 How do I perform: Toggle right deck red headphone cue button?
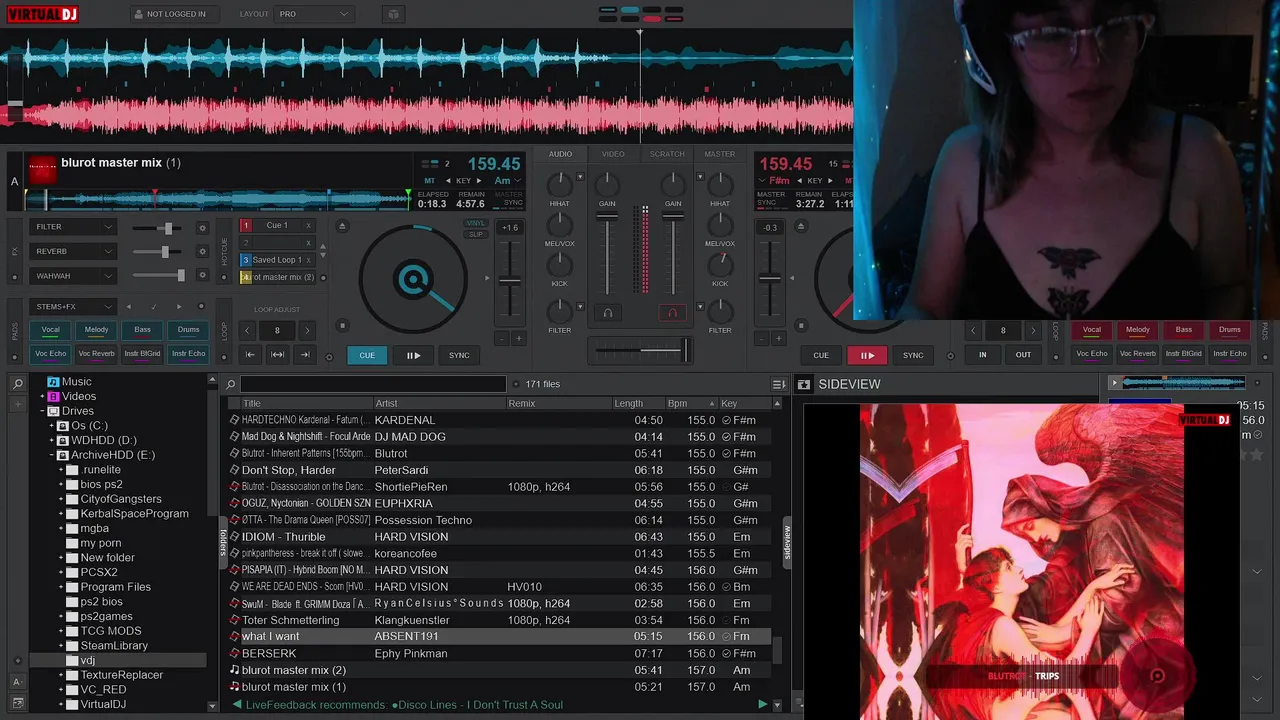[673, 313]
